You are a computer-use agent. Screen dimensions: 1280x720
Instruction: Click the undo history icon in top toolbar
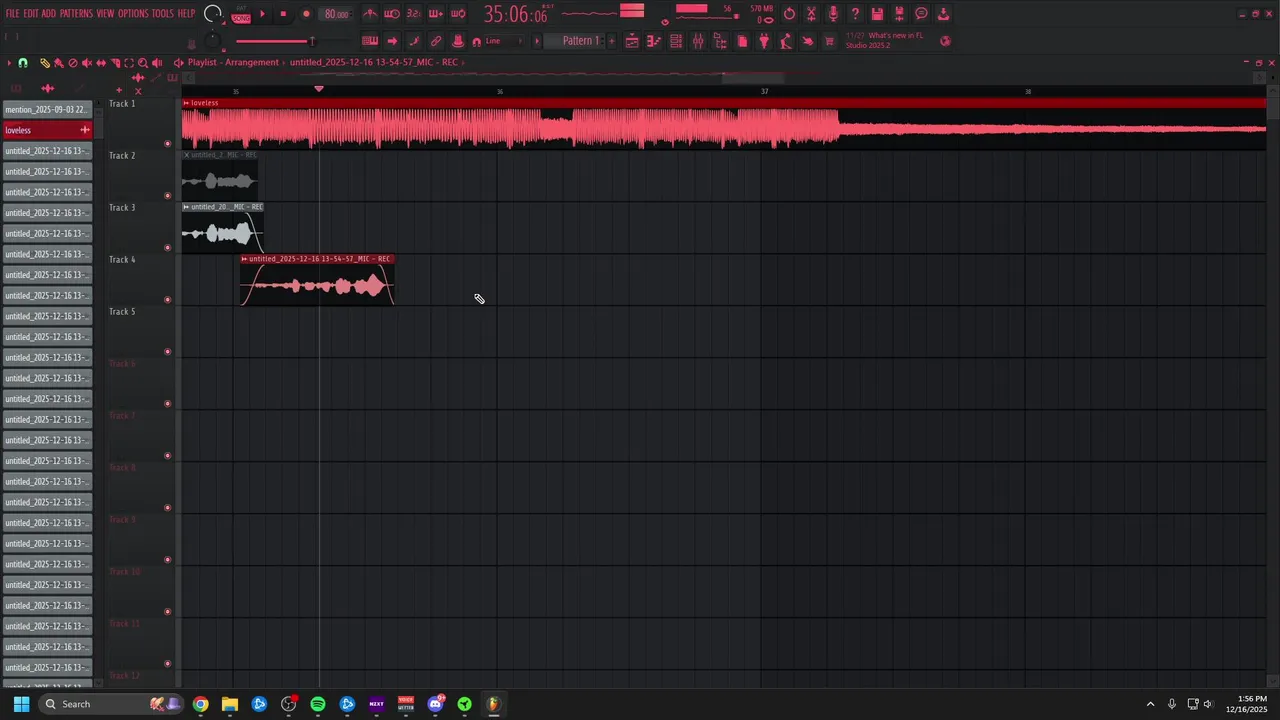(x=790, y=14)
